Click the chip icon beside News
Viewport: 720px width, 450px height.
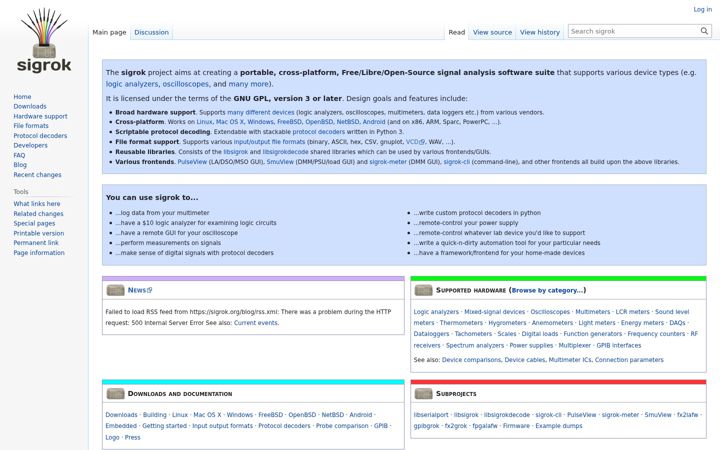(115, 290)
